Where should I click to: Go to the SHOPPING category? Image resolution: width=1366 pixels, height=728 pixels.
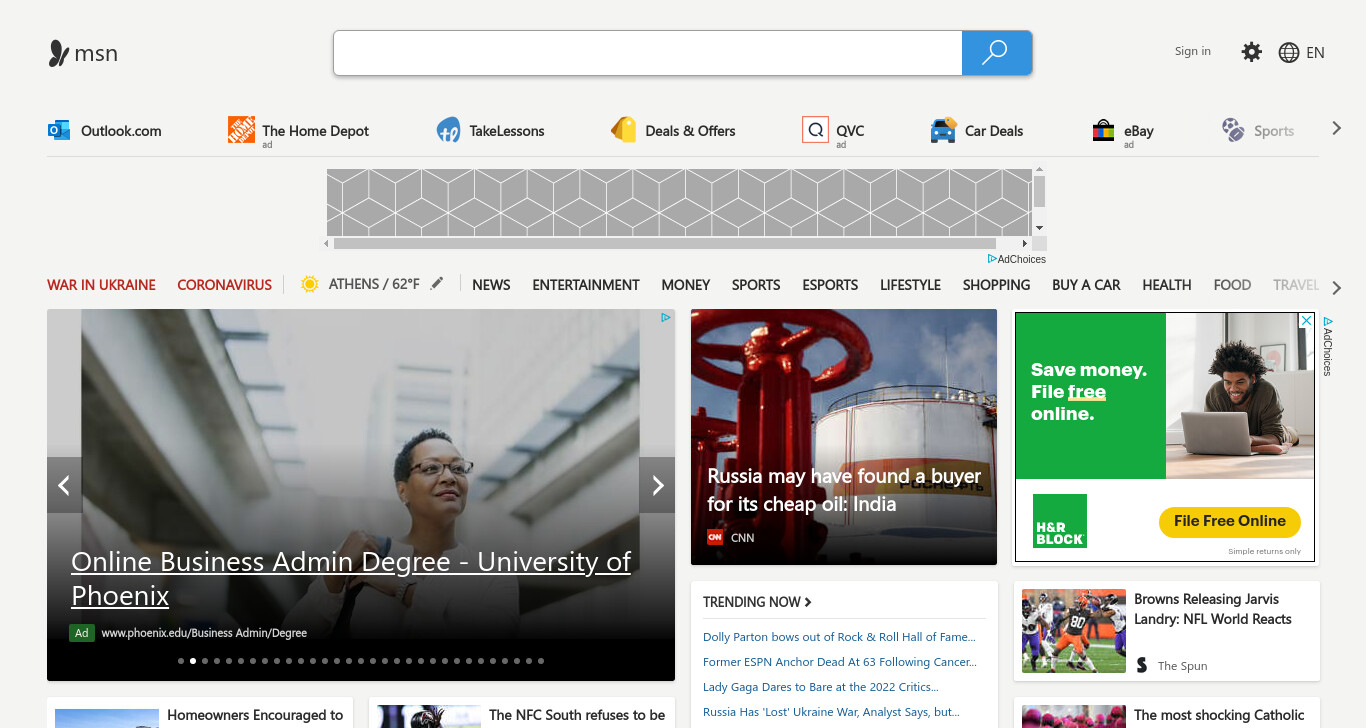(x=996, y=285)
